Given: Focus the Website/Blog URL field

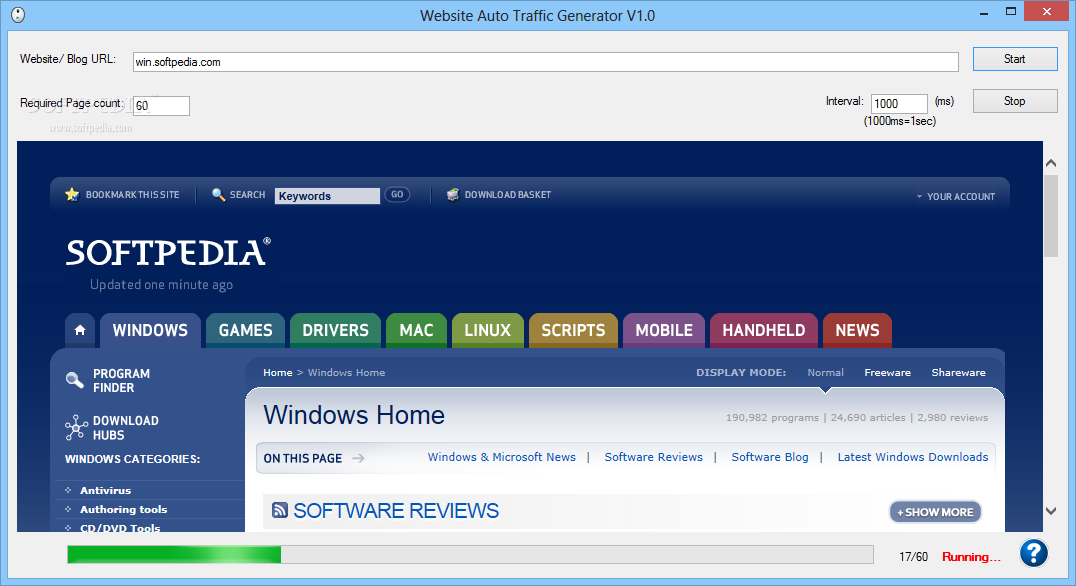Looking at the screenshot, I should point(546,62).
